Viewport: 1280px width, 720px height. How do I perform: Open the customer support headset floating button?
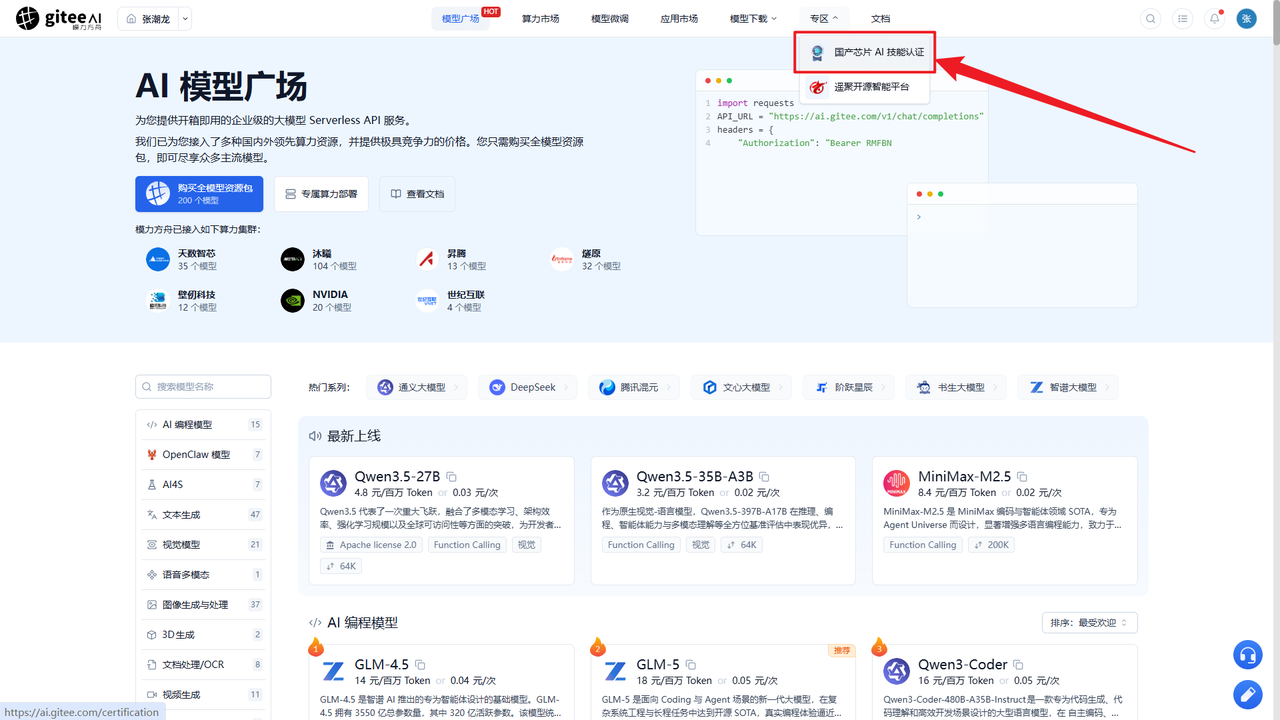[1248, 655]
